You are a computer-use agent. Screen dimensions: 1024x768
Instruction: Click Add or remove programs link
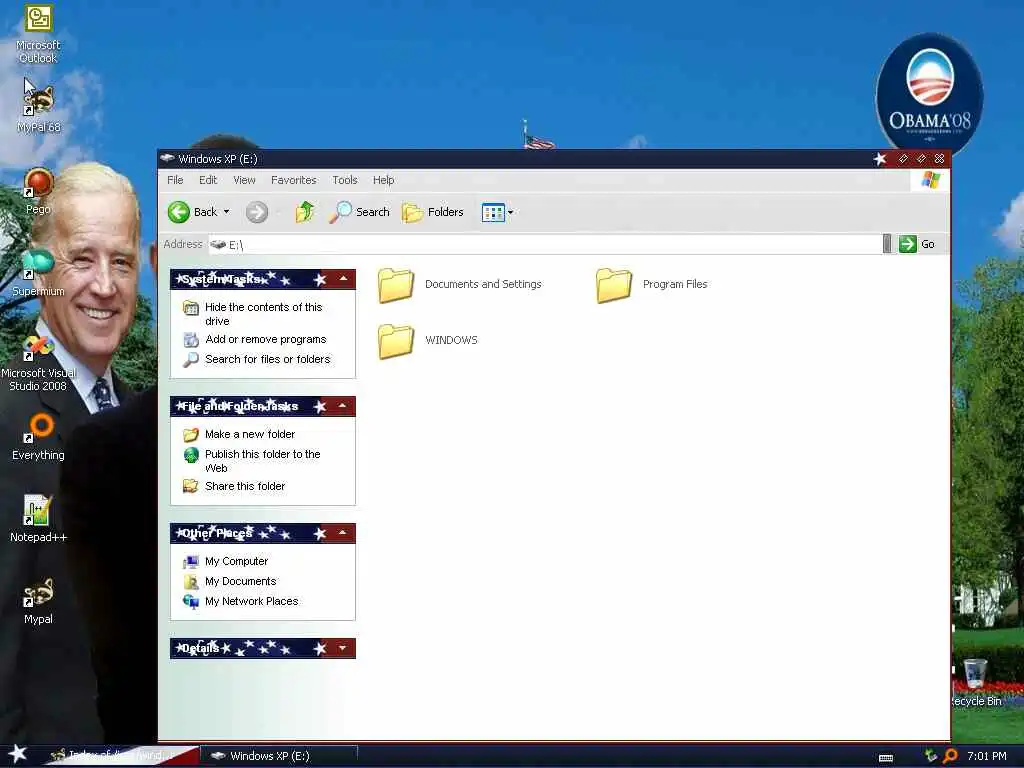(265, 339)
